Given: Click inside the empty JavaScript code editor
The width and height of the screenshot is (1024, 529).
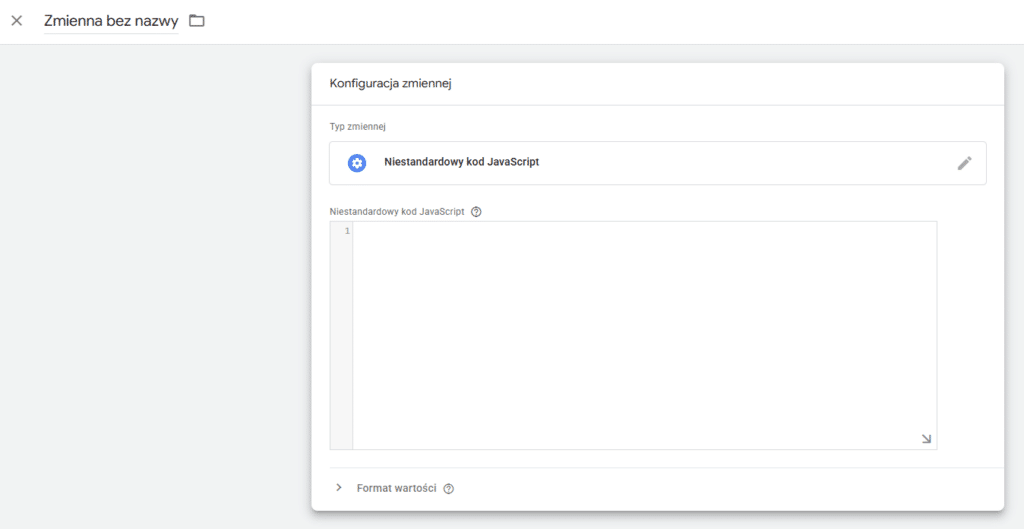Looking at the screenshot, I should (x=645, y=335).
